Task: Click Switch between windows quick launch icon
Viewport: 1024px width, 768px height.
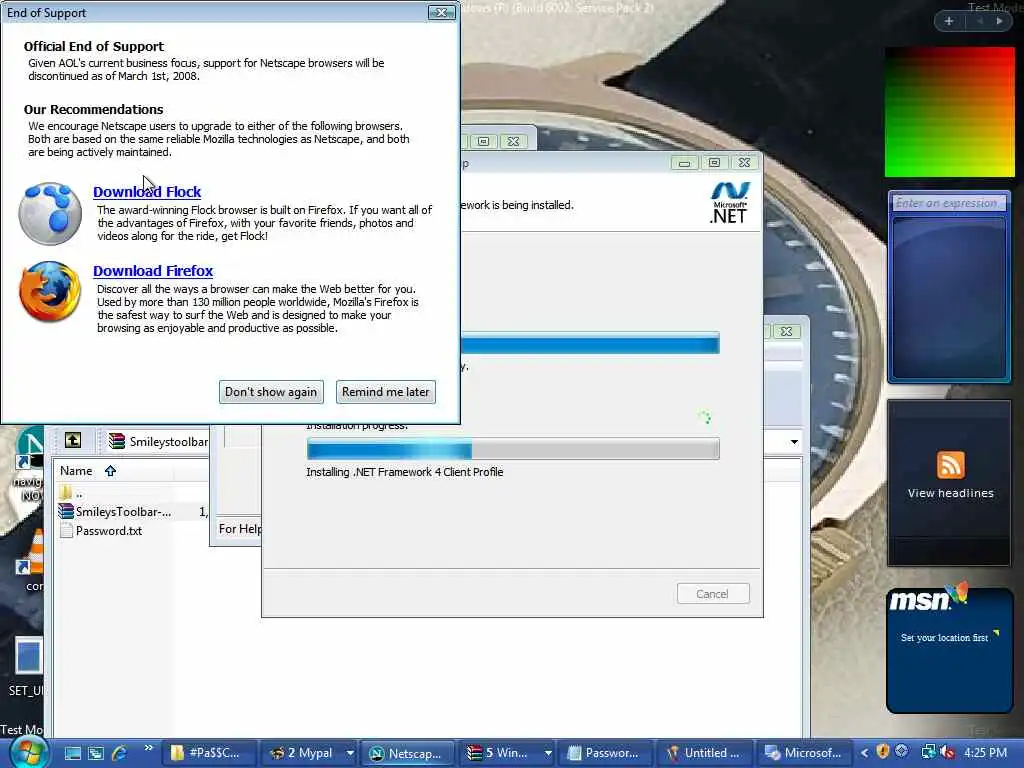Action: 96,753
